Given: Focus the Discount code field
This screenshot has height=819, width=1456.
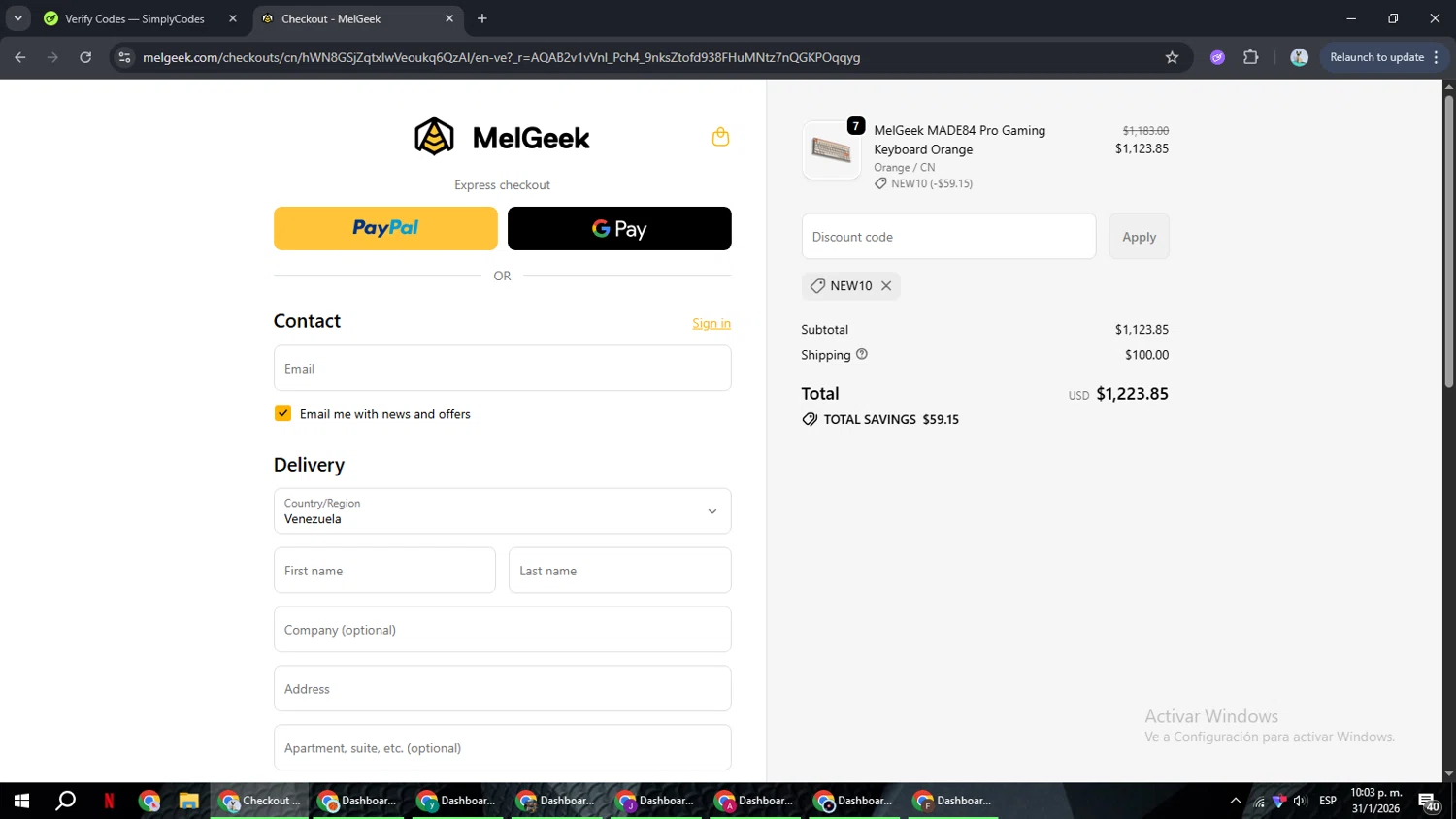Looking at the screenshot, I should (948, 237).
